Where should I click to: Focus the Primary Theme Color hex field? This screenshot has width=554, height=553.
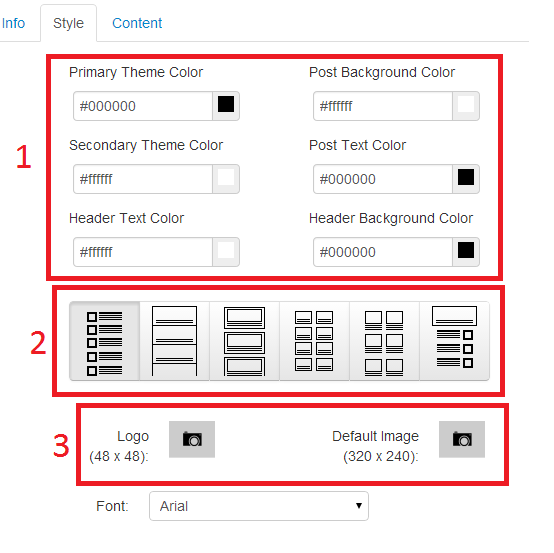point(143,106)
